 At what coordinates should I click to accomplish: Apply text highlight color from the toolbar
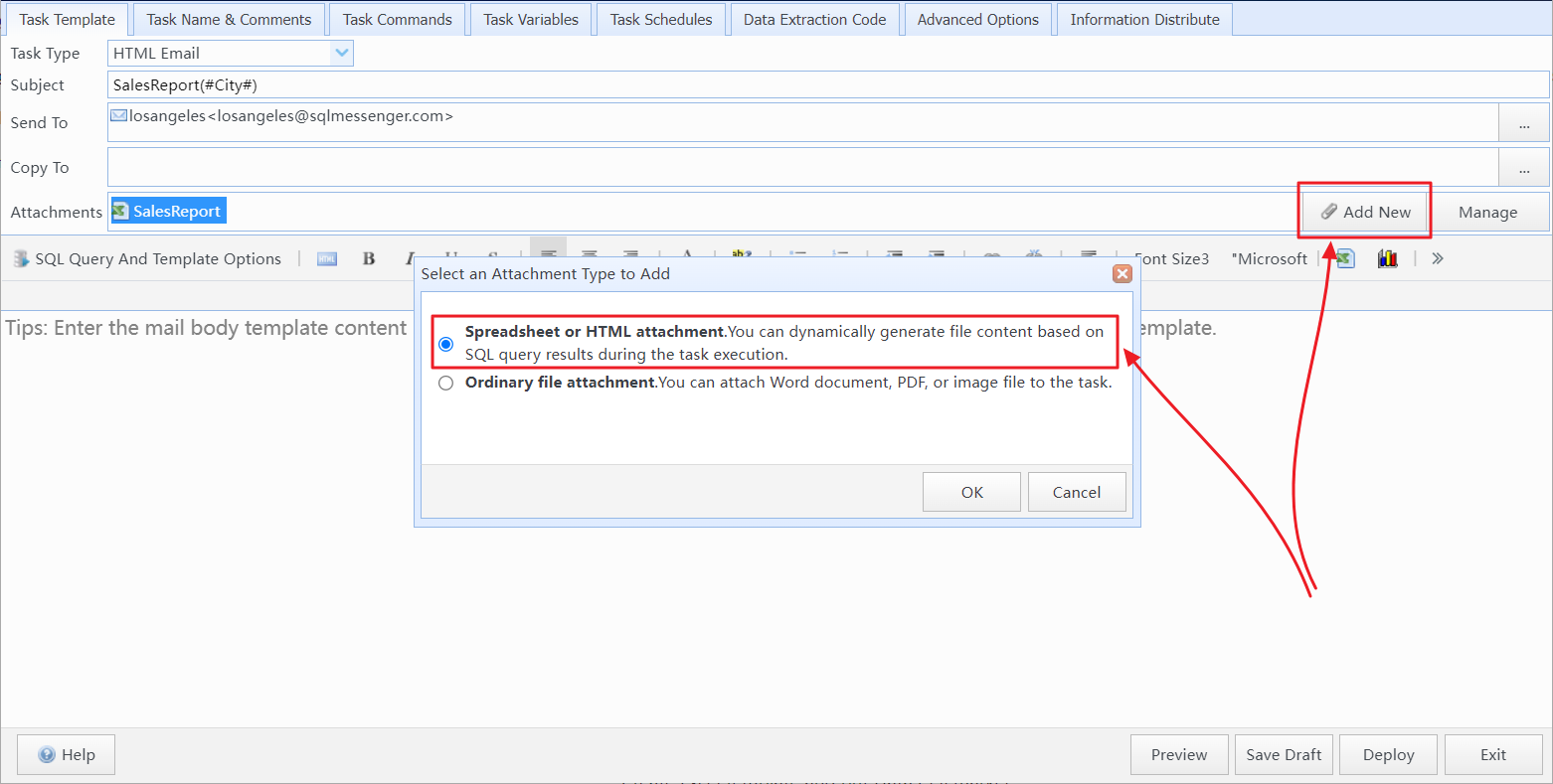pyautogui.click(x=742, y=258)
